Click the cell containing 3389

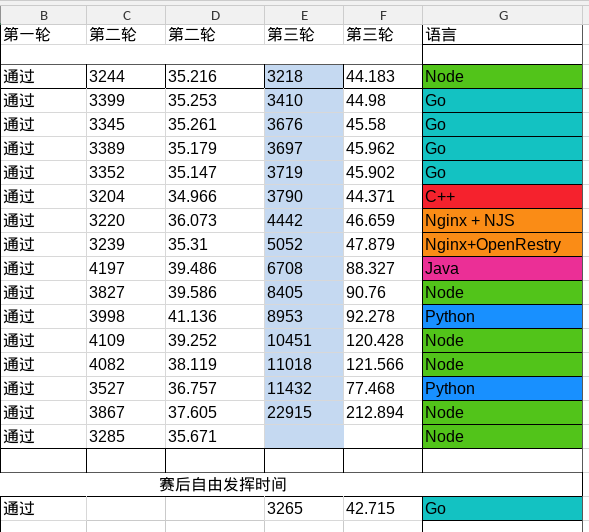tap(126, 149)
